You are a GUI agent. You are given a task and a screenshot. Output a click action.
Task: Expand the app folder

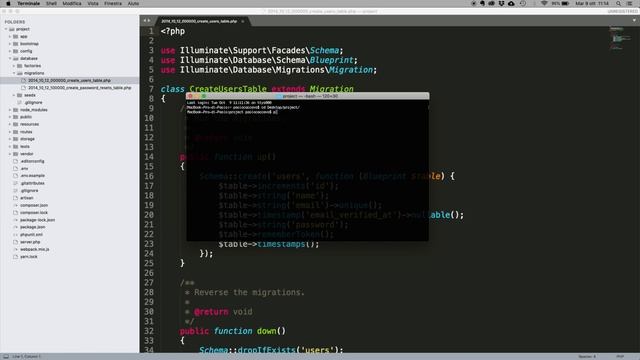click(10, 37)
